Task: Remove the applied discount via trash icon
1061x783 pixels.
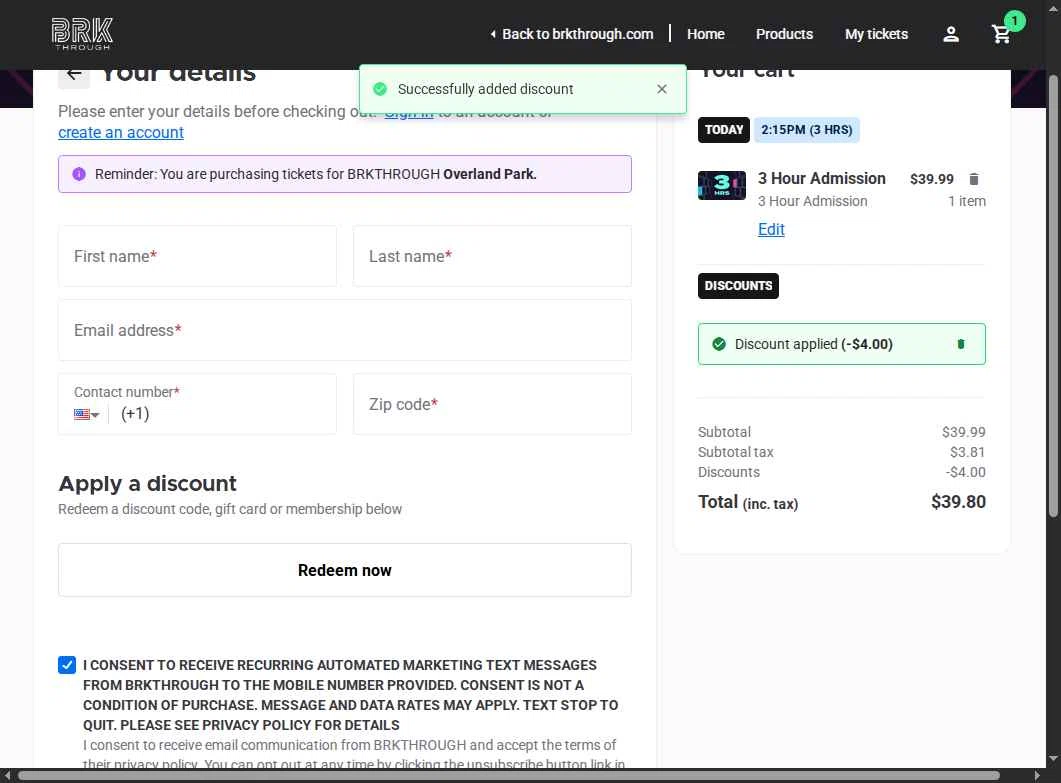Action: click(x=961, y=344)
